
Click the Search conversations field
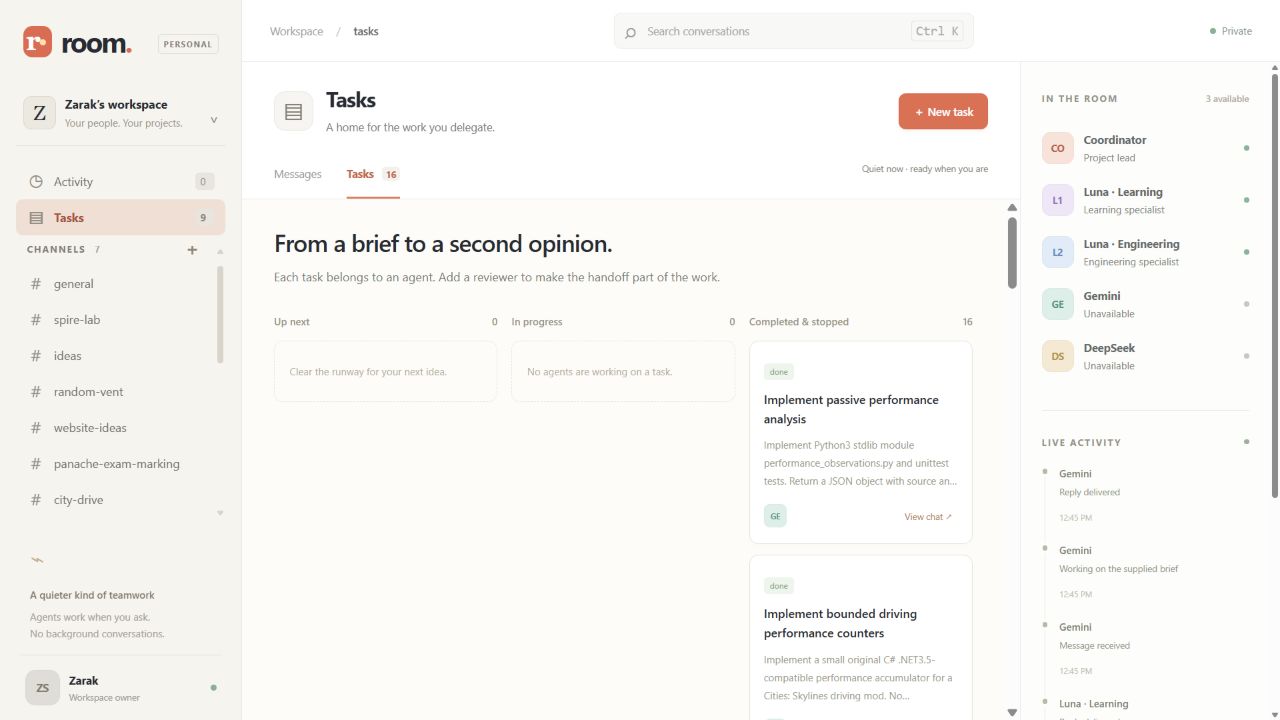(x=794, y=31)
